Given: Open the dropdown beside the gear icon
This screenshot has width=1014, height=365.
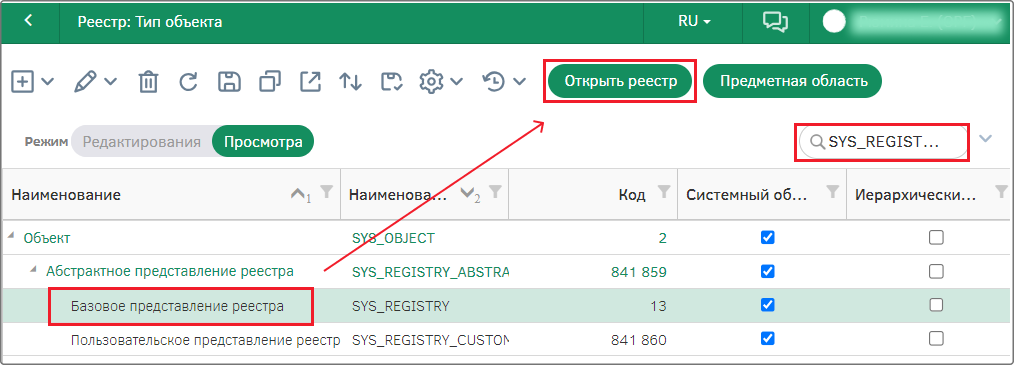Looking at the screenshot, I should (457, 82).
